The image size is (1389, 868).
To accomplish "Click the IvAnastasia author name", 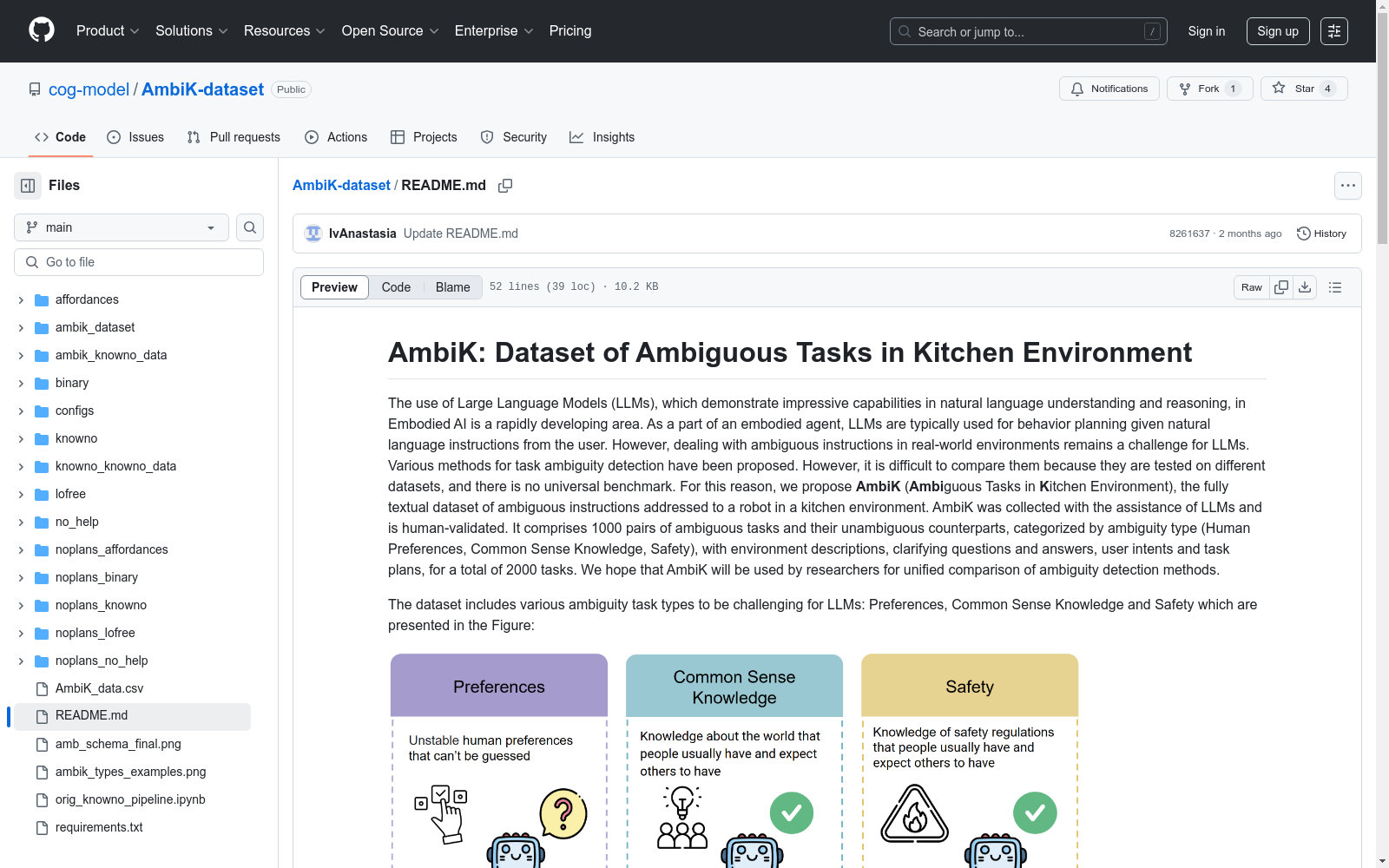I will click(362, 233).
